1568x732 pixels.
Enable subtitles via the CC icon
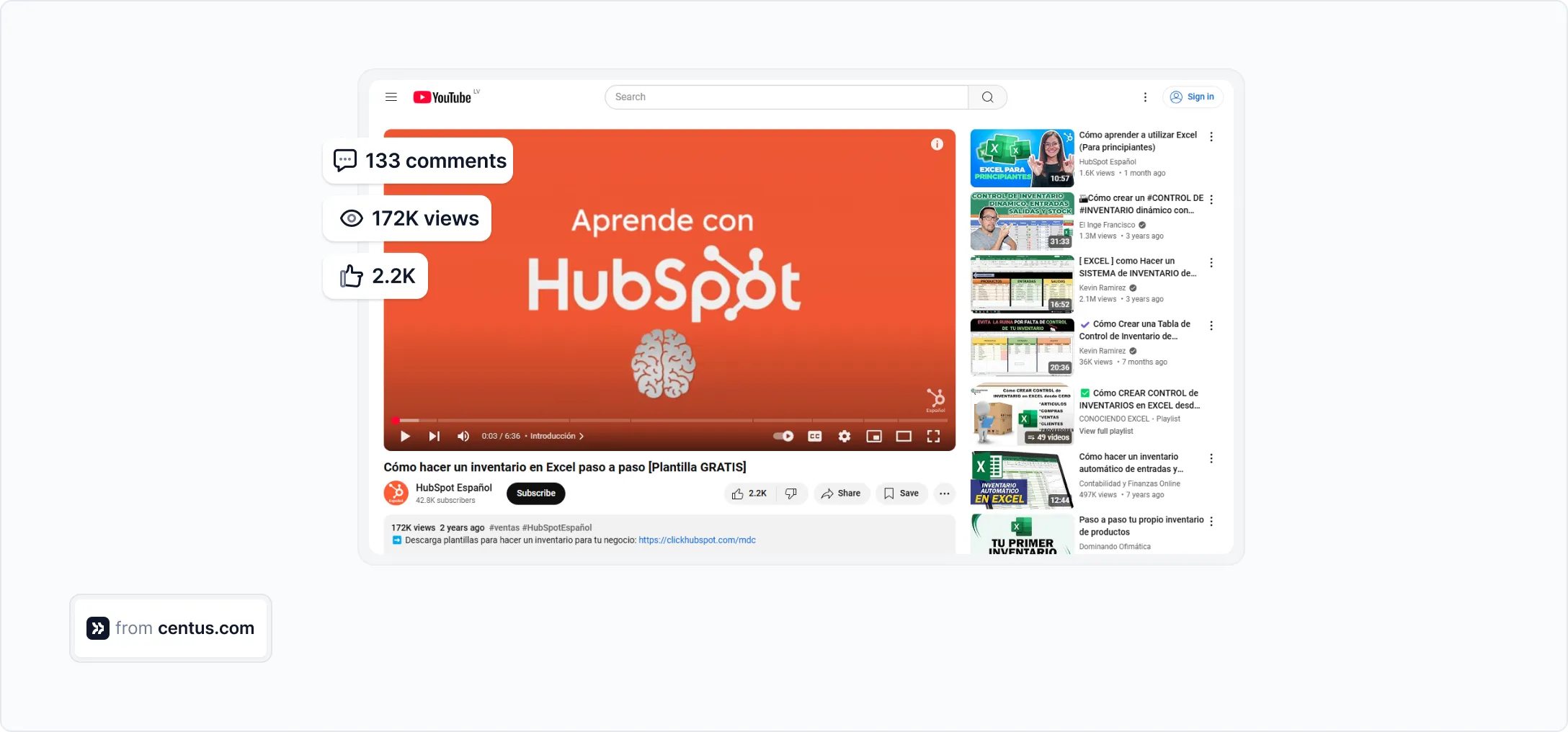tap(814, 436)
